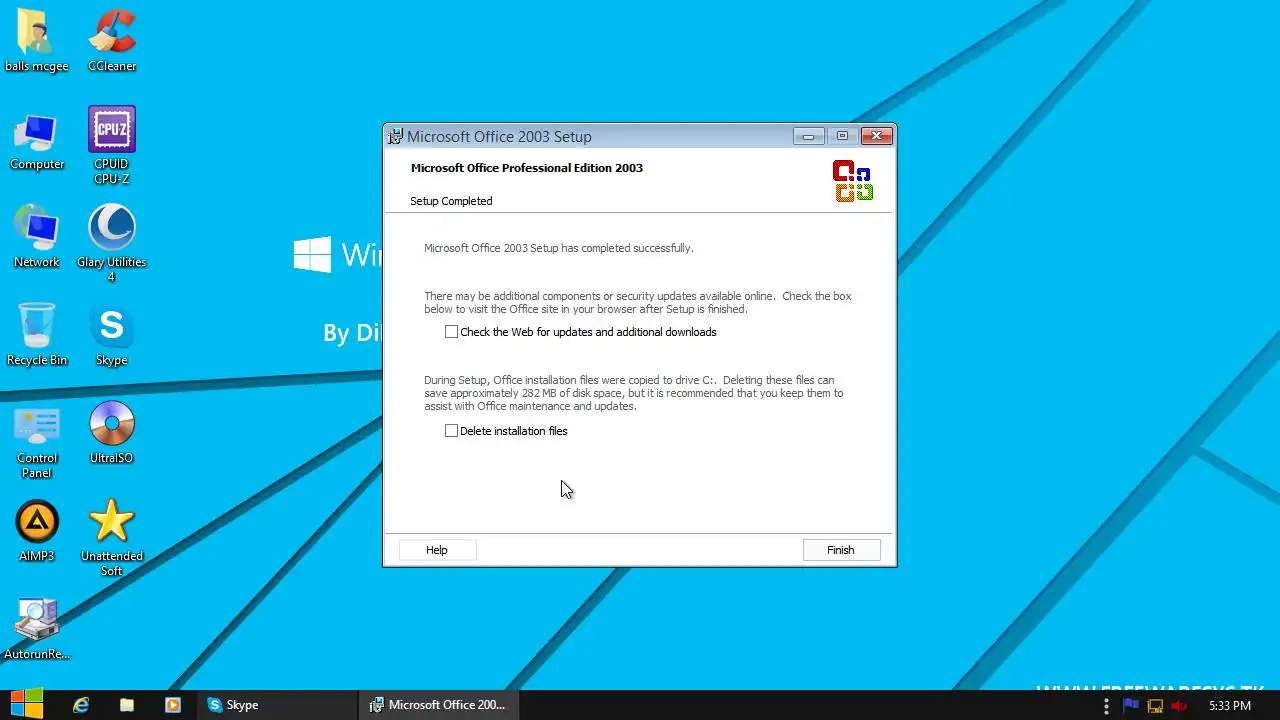Click the muted volume tray icon
The image size is (1280, 720).
click(x=1179, y=705)
